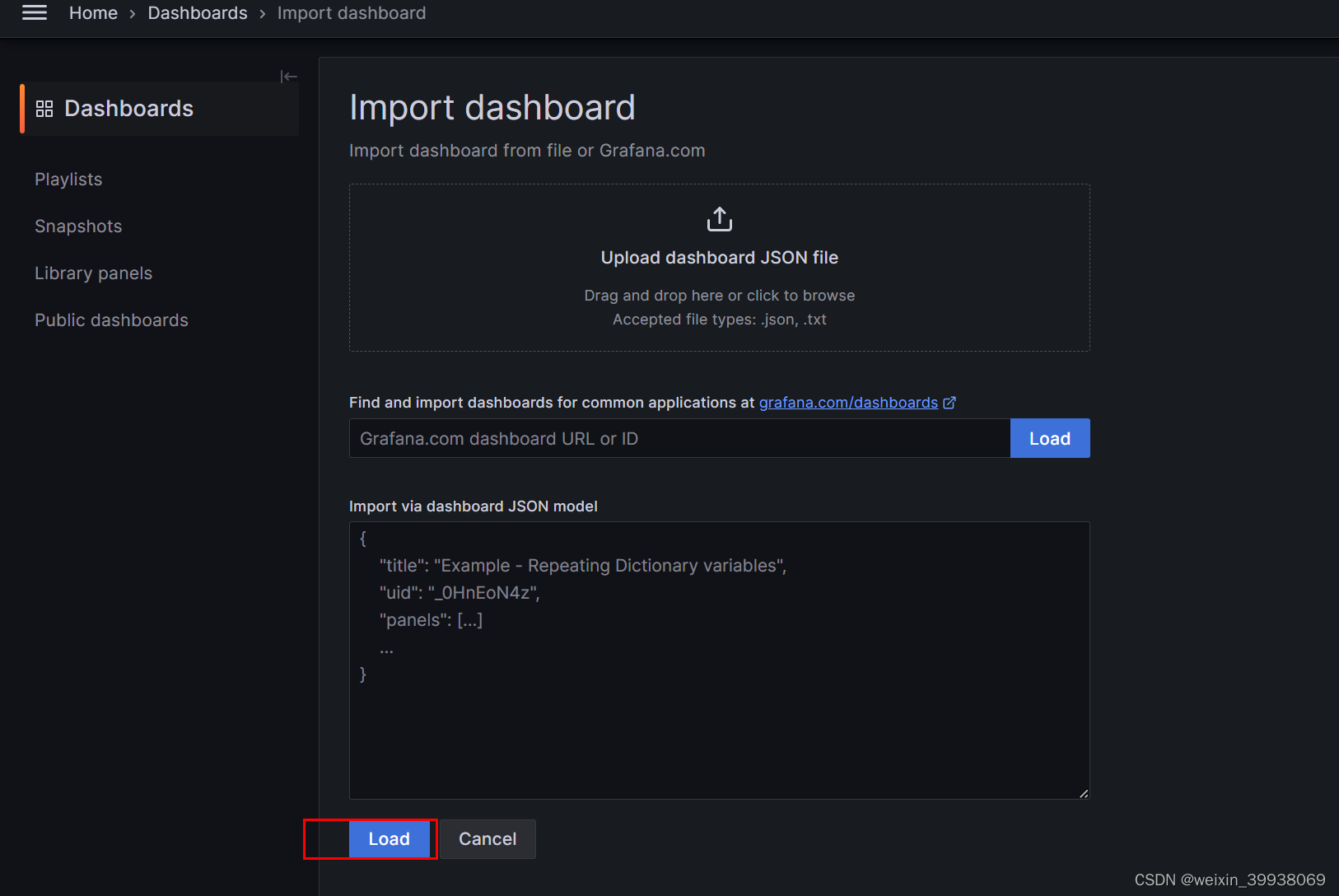This screenshot has width=1339, height=896.
Task: Collapse the sidebar with the dock arrow icon
Action: click(288, 77)
